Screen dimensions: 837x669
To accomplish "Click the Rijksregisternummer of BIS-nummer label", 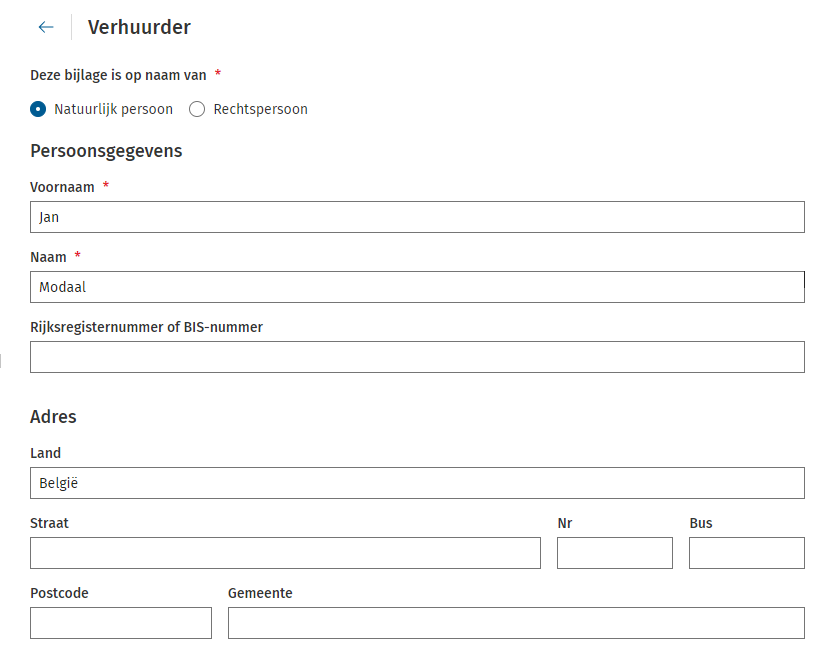I will click(146, 327).
